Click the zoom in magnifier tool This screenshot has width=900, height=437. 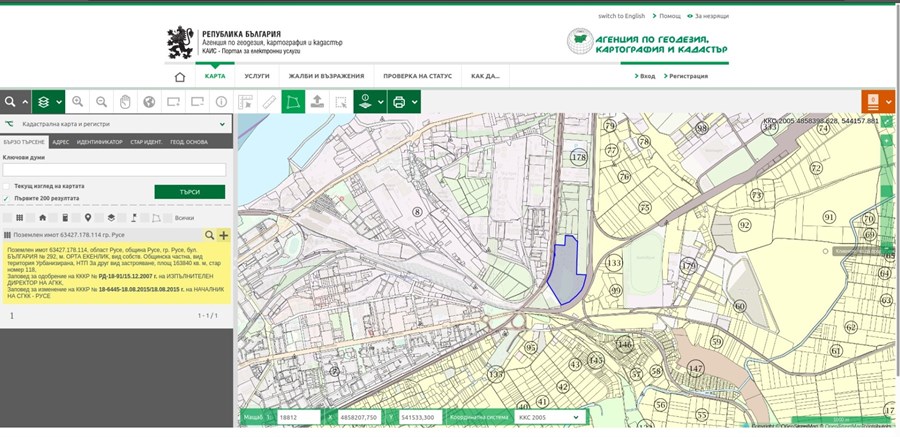click(x=78, y=102)
